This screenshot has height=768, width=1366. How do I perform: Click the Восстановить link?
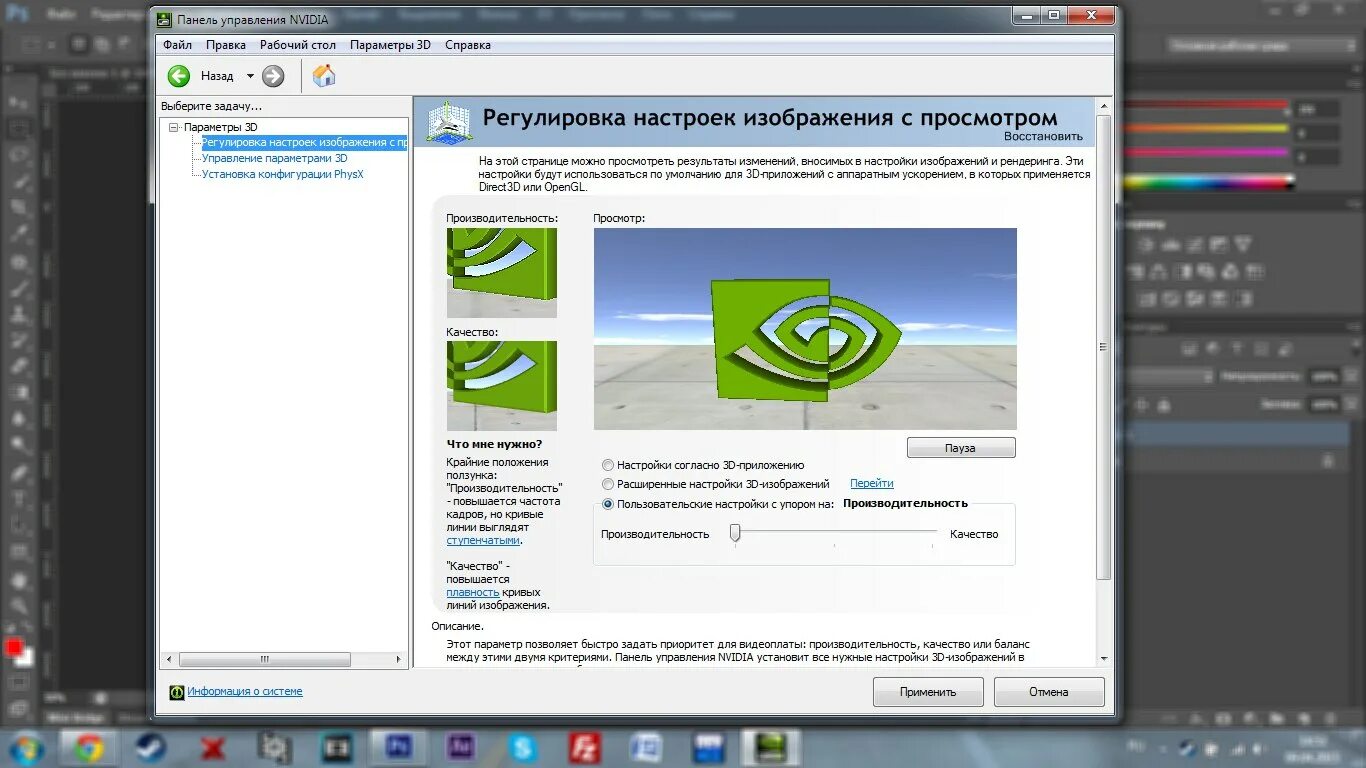(1044, 136)
